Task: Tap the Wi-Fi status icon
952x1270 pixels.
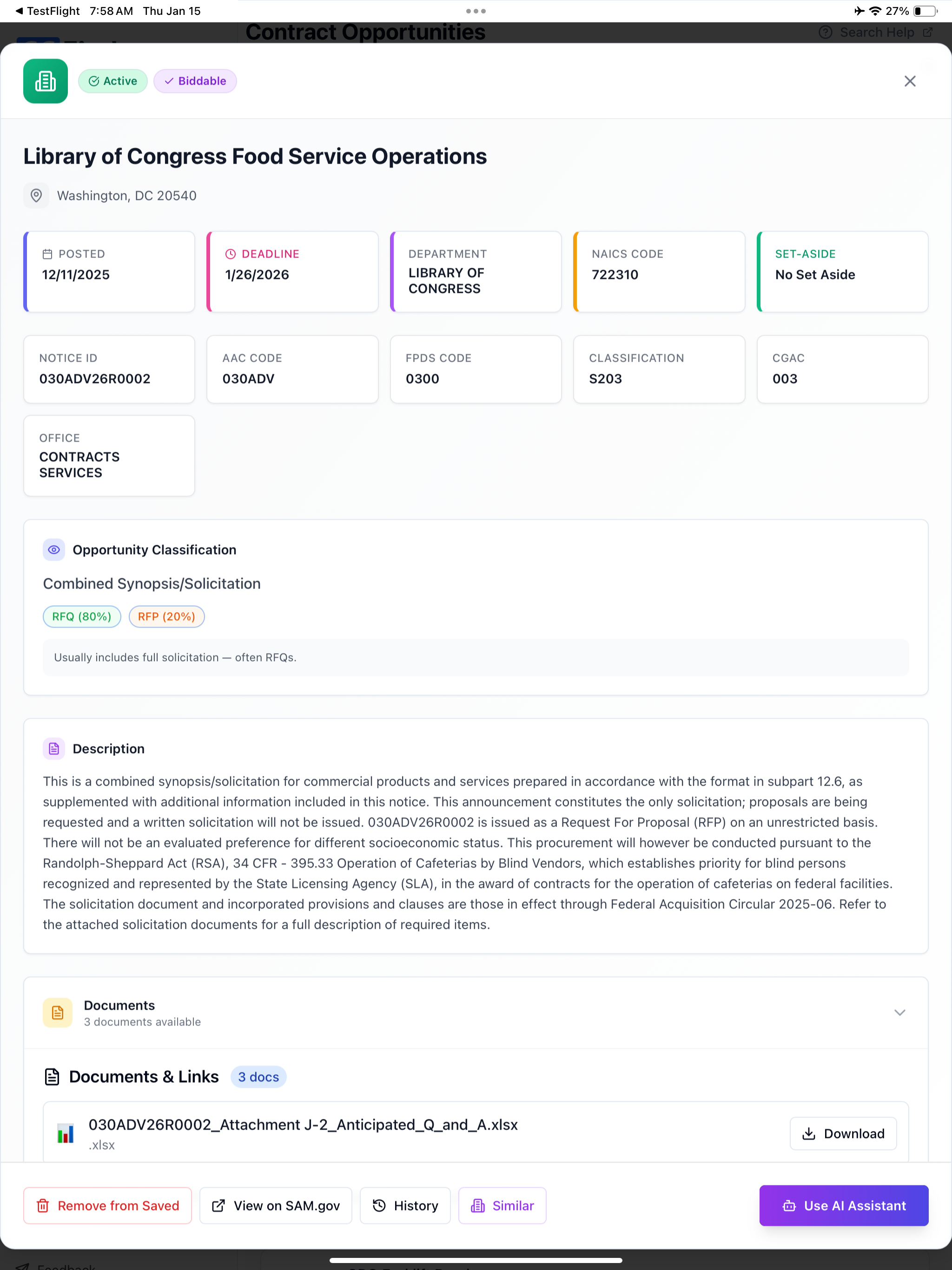Action: 875,11
